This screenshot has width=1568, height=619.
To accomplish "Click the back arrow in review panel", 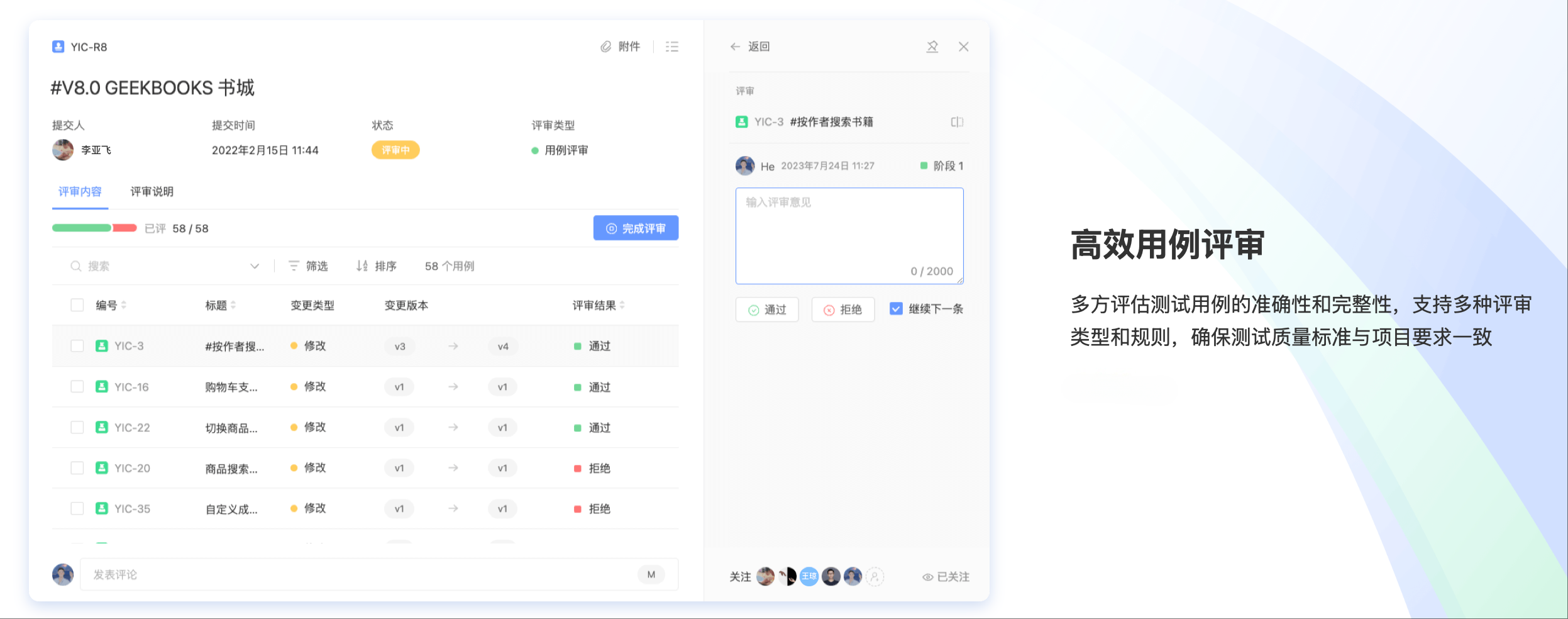I will 735,47.
